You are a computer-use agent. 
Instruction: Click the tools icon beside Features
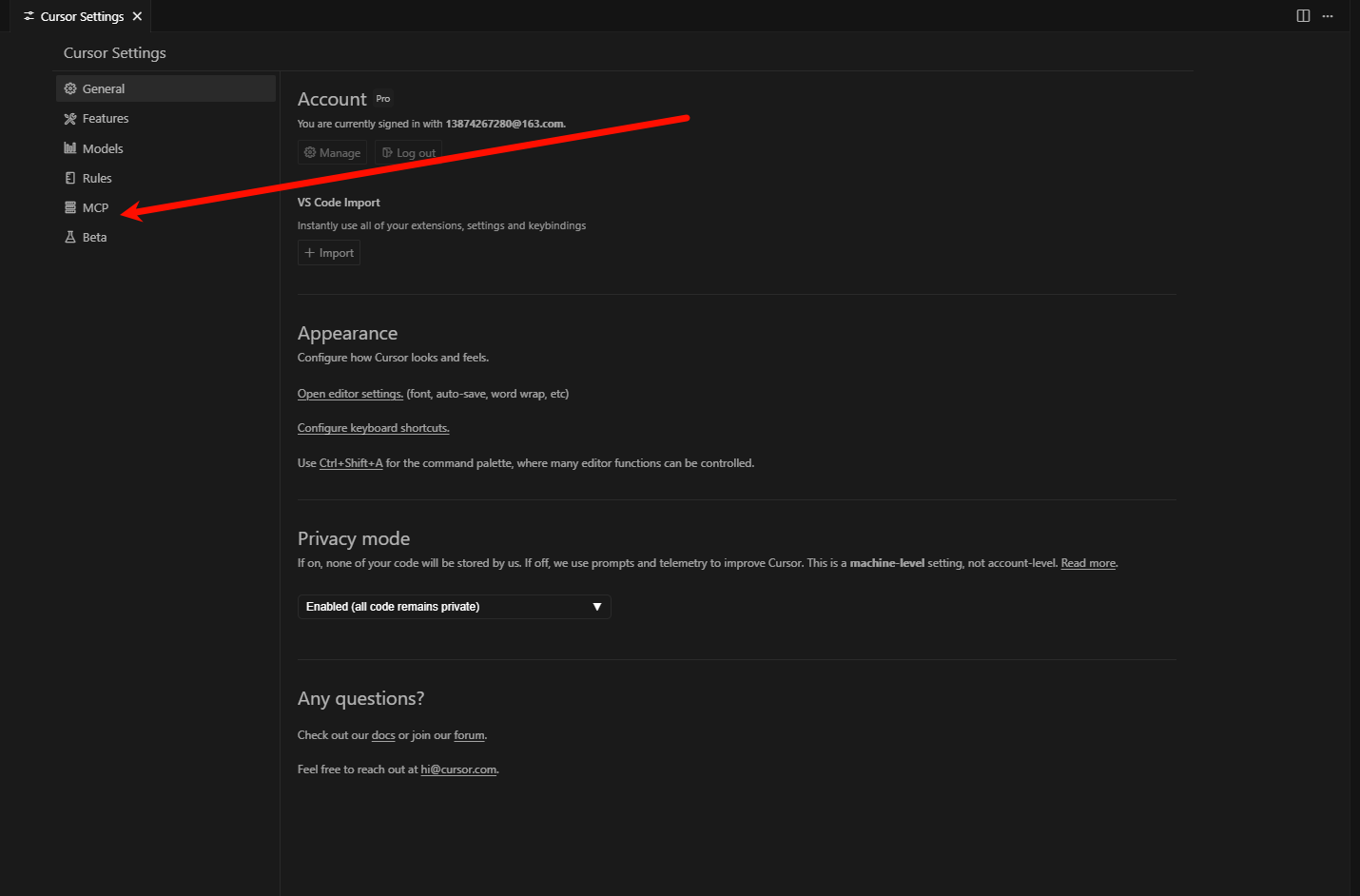point(70,118)
